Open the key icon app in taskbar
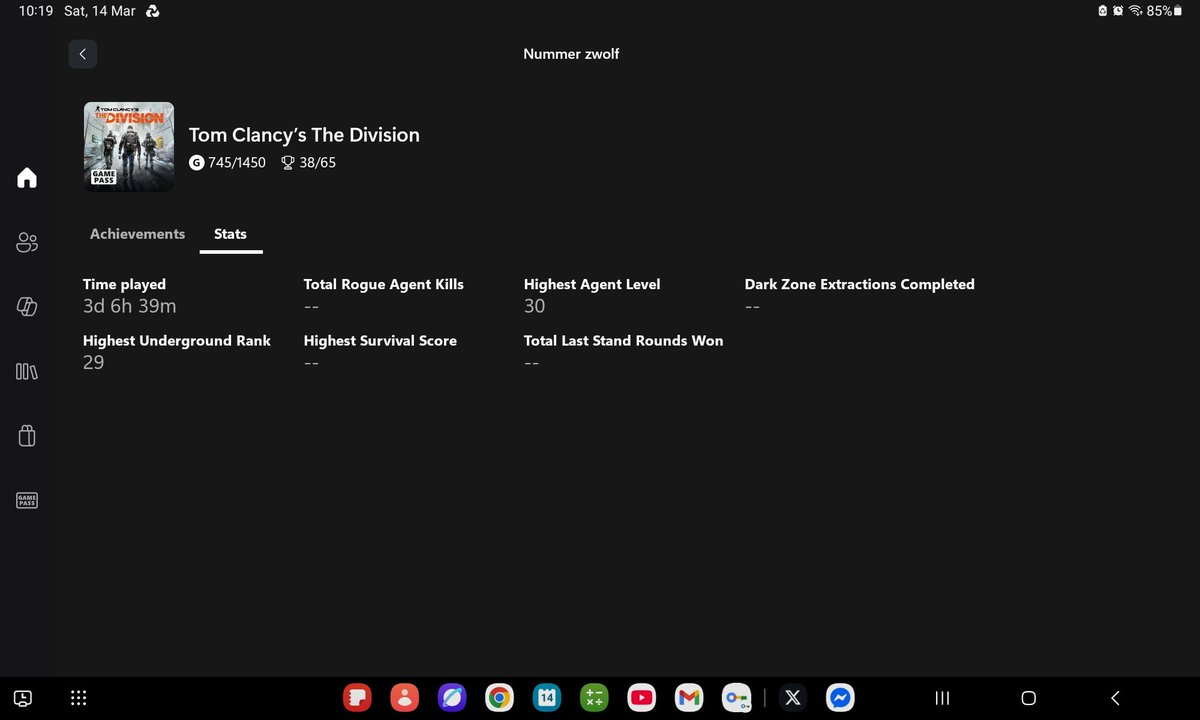The width and height of the screenshot is (1200, 720). (x=736, y=698)
